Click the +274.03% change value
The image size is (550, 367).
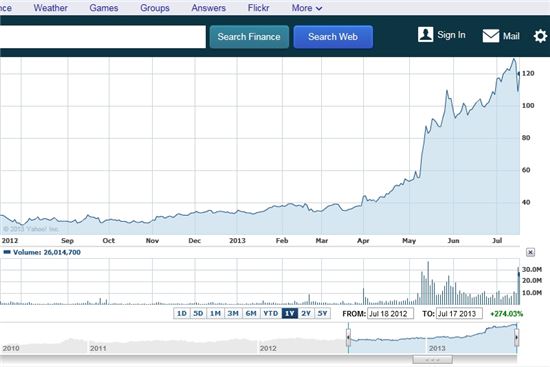pyautogui.click(x=507, y=314)
